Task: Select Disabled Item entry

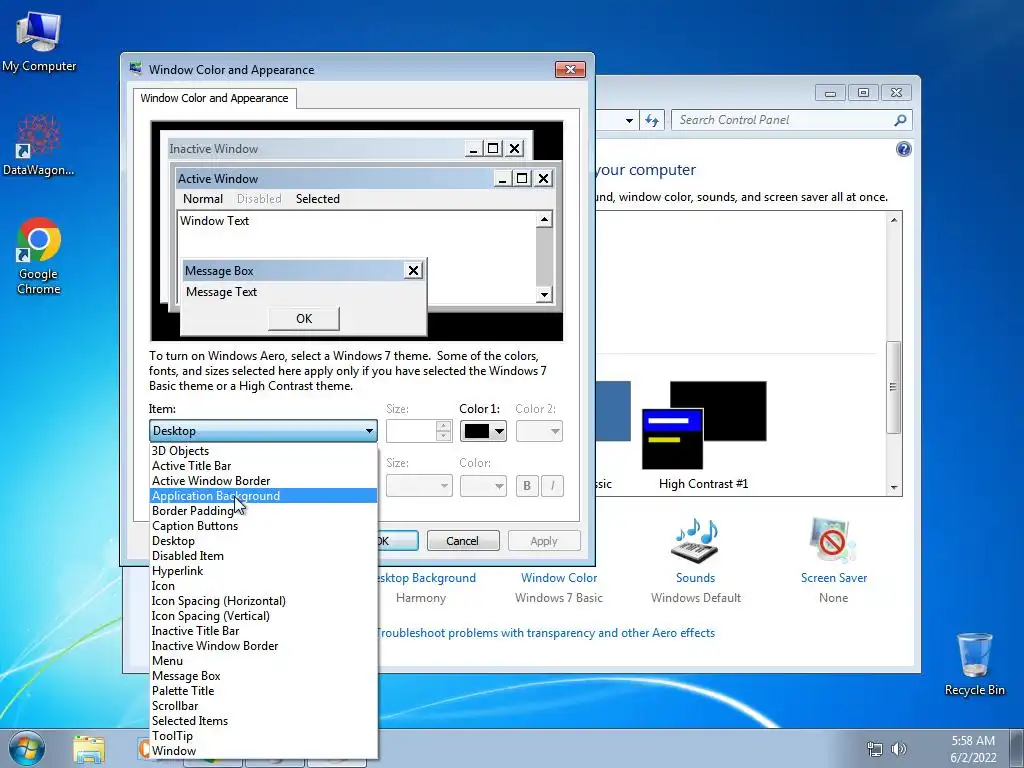Action: pos(263,556)
